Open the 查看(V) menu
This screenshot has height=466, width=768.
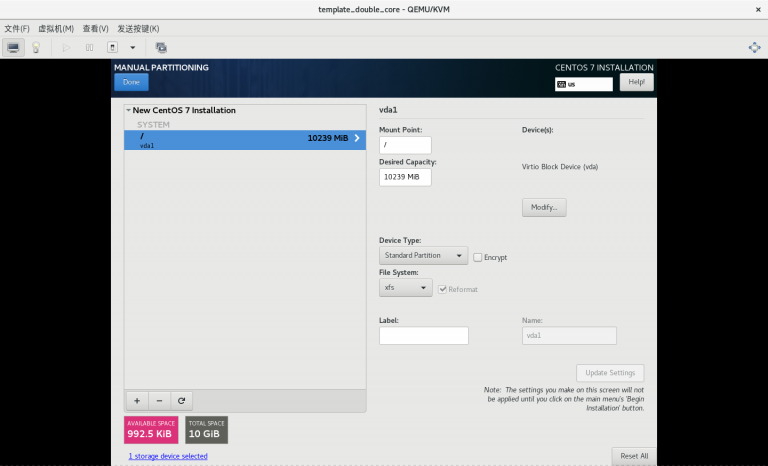pos(95,28)
